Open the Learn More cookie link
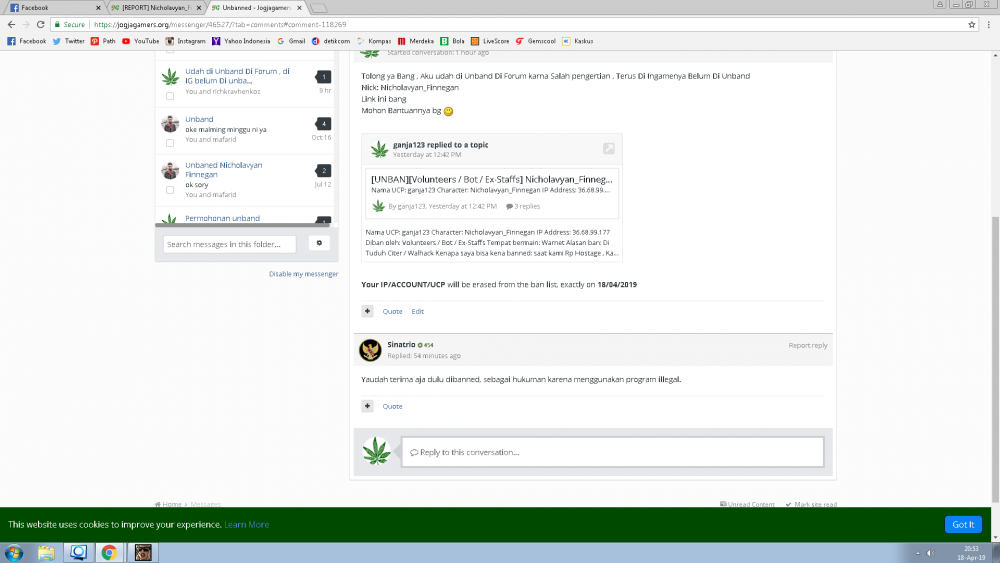 [246, 524]
